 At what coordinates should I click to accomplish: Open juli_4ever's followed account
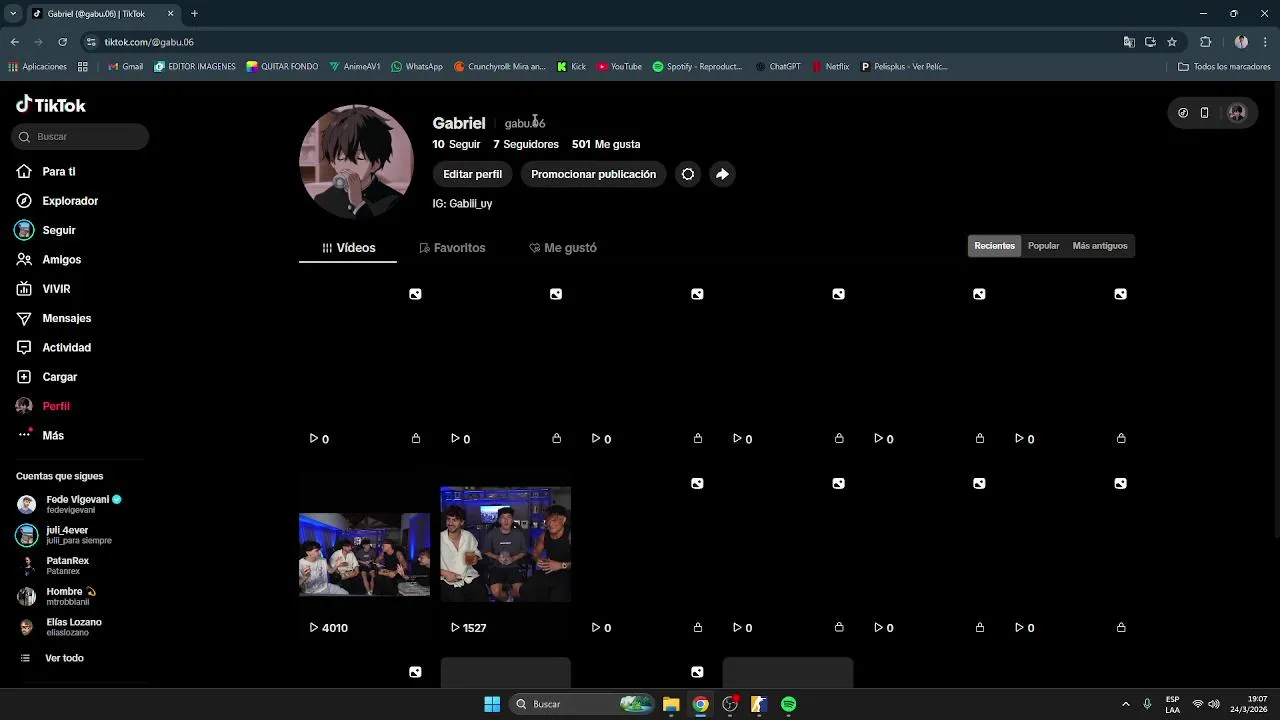tap(64, 535)
